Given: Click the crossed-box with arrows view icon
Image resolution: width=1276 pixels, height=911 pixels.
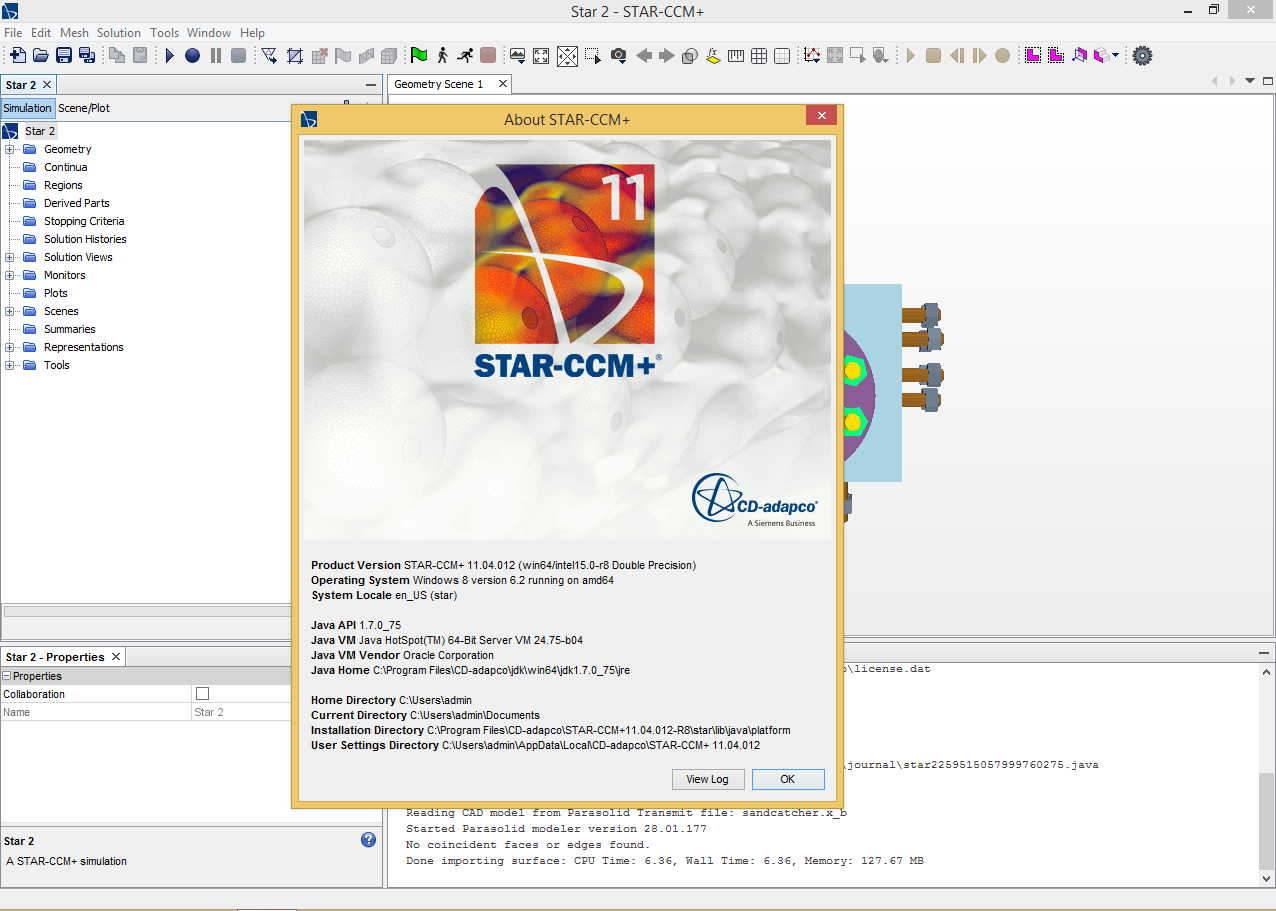Looking at the screenshot, I should point(567,56).
